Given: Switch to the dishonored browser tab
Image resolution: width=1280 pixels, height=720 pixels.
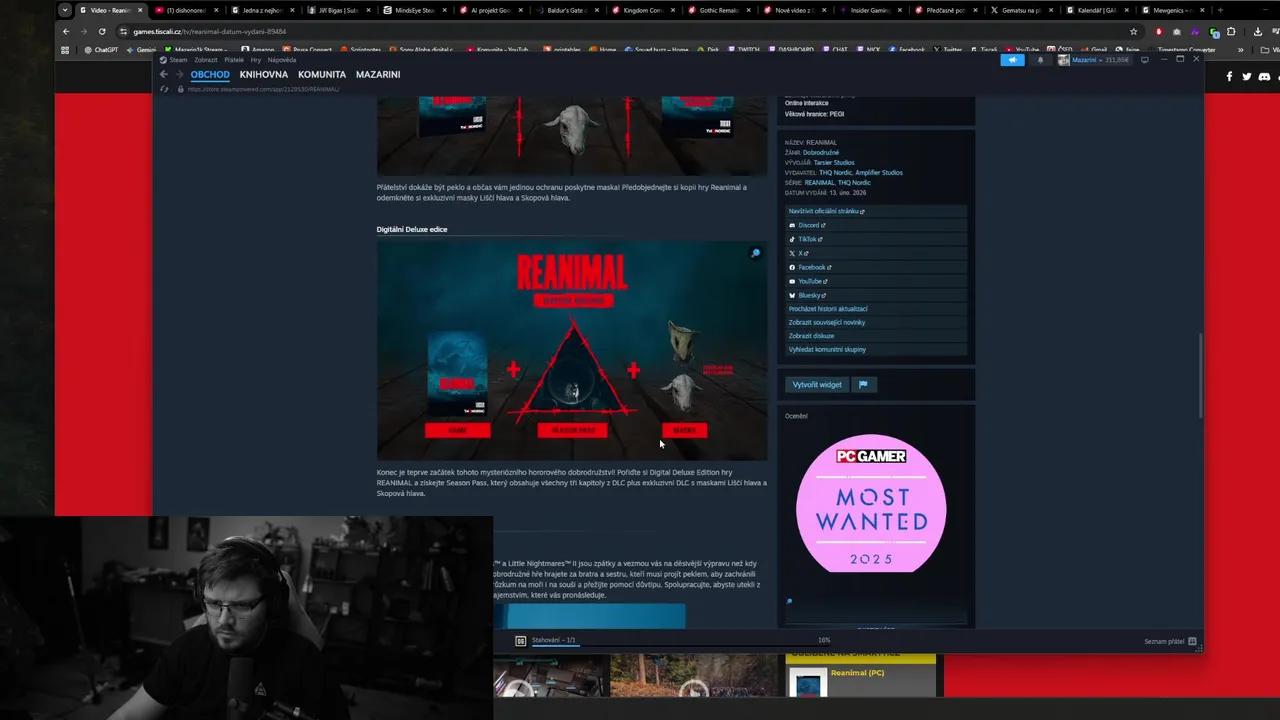Looking at the screenshot, I should click(x=186, y=10).
